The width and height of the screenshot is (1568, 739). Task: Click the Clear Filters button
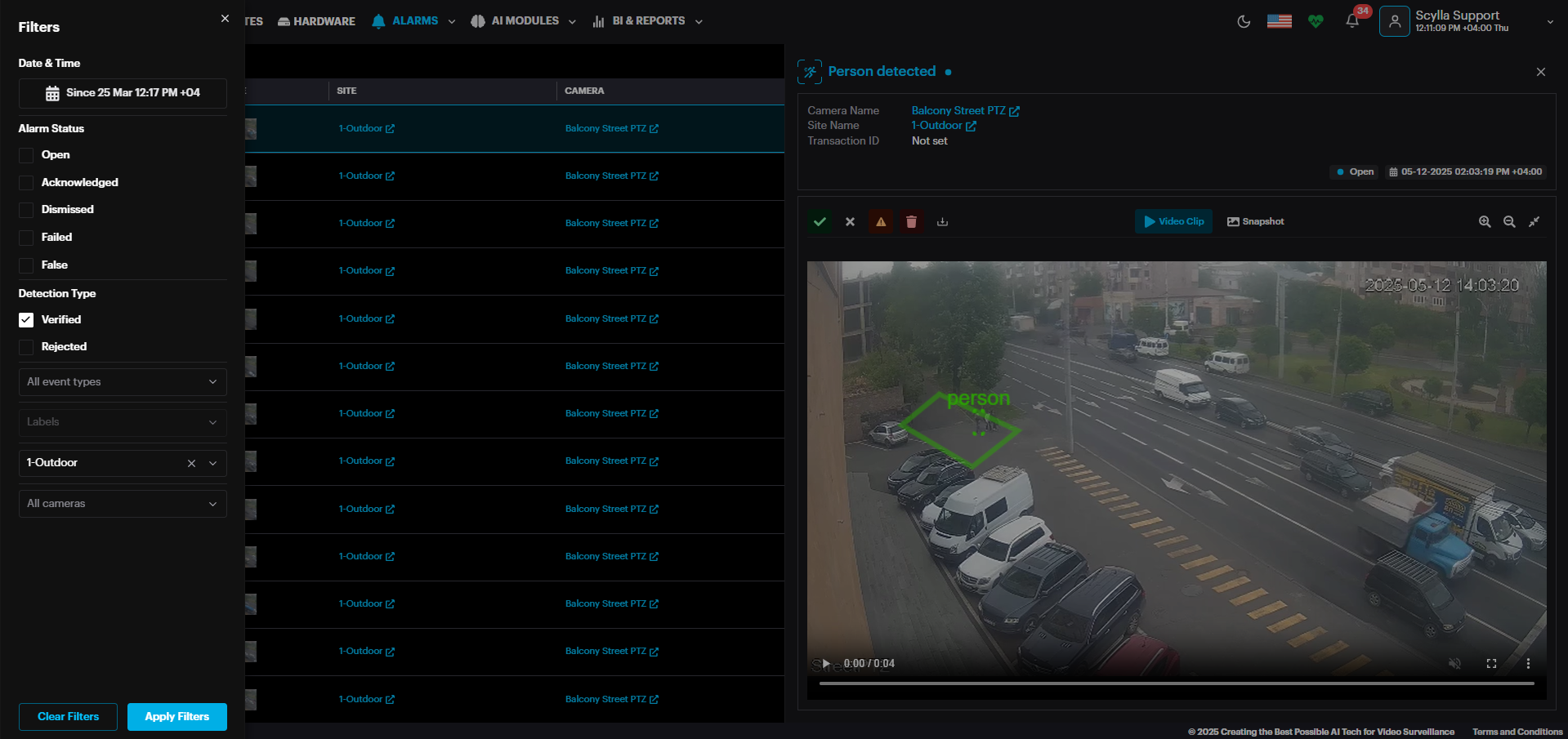pos(68,716)
